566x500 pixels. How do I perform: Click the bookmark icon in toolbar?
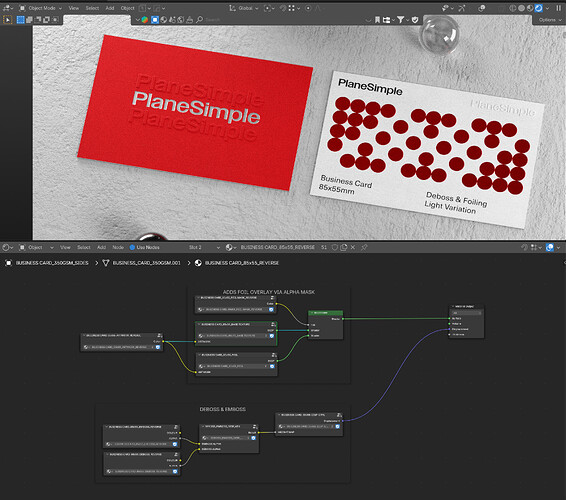point(377,20)
